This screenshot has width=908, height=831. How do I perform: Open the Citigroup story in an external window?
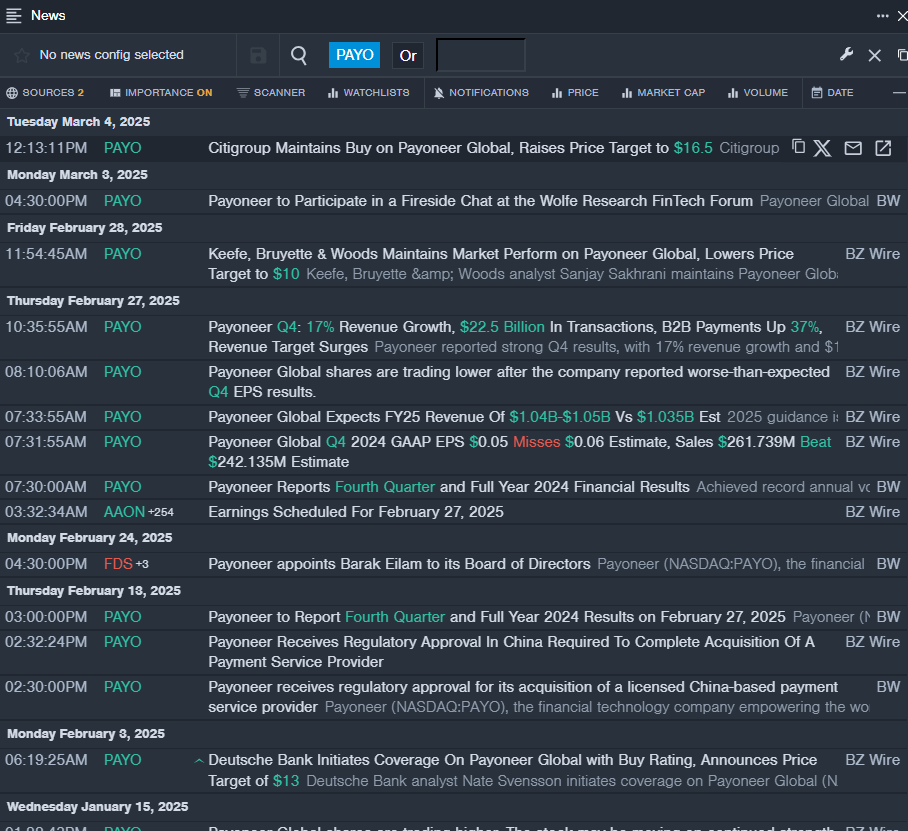coord(883,148)
